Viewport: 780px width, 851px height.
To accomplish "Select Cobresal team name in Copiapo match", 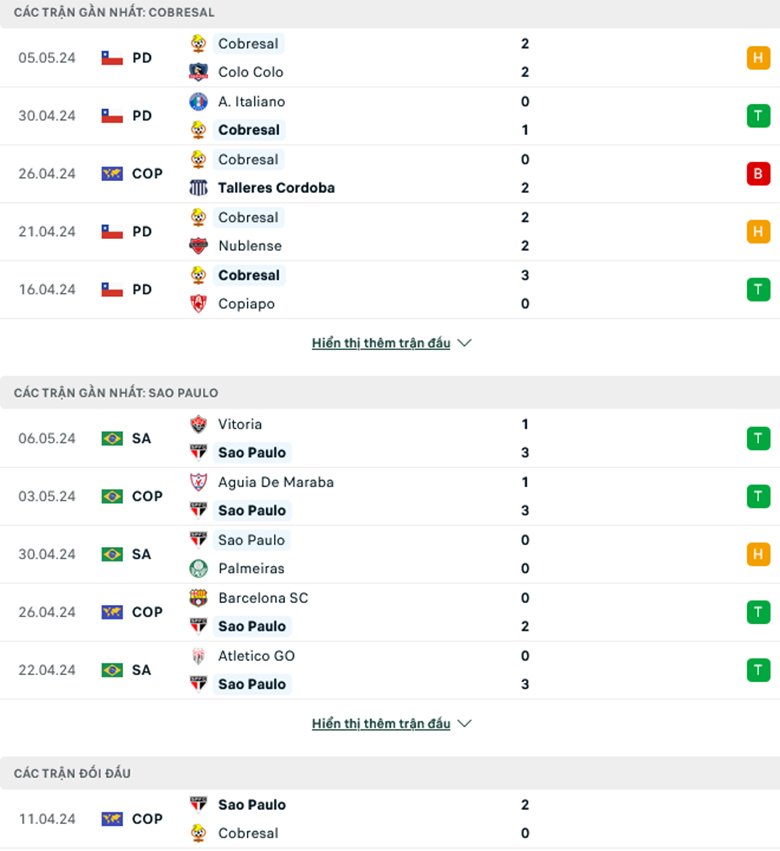I will [249, 275].
